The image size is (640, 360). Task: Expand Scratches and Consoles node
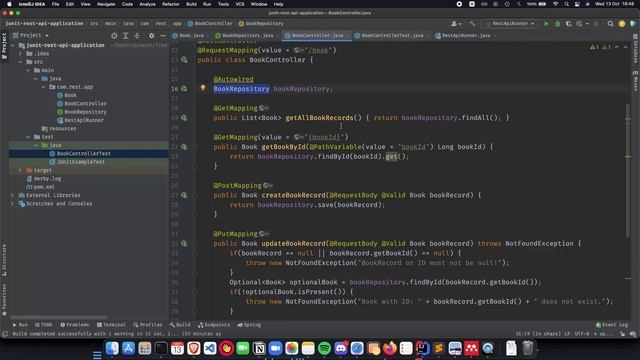[13, 204]
